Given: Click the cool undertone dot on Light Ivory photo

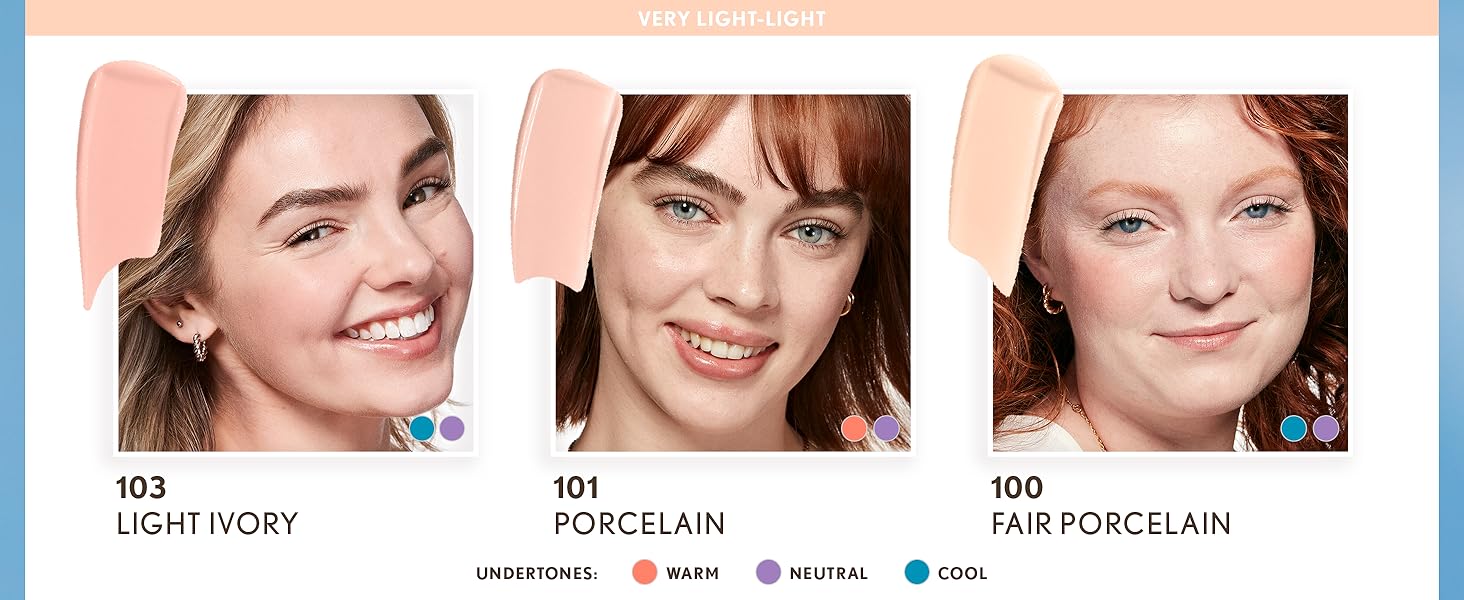Looking at the screenshot, I should click(x=422, y=428).
